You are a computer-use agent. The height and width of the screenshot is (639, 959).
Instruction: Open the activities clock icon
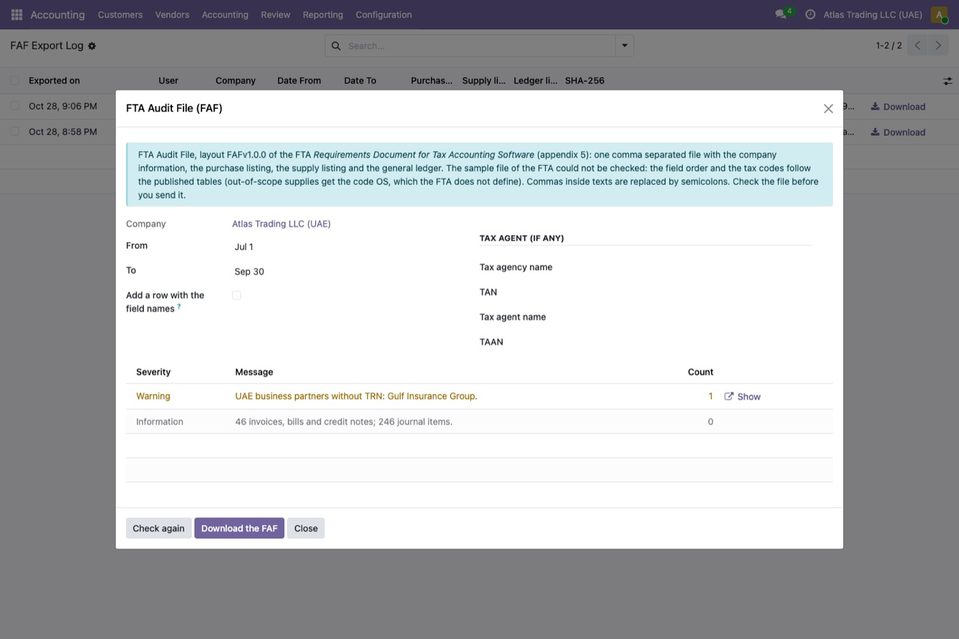810,14
